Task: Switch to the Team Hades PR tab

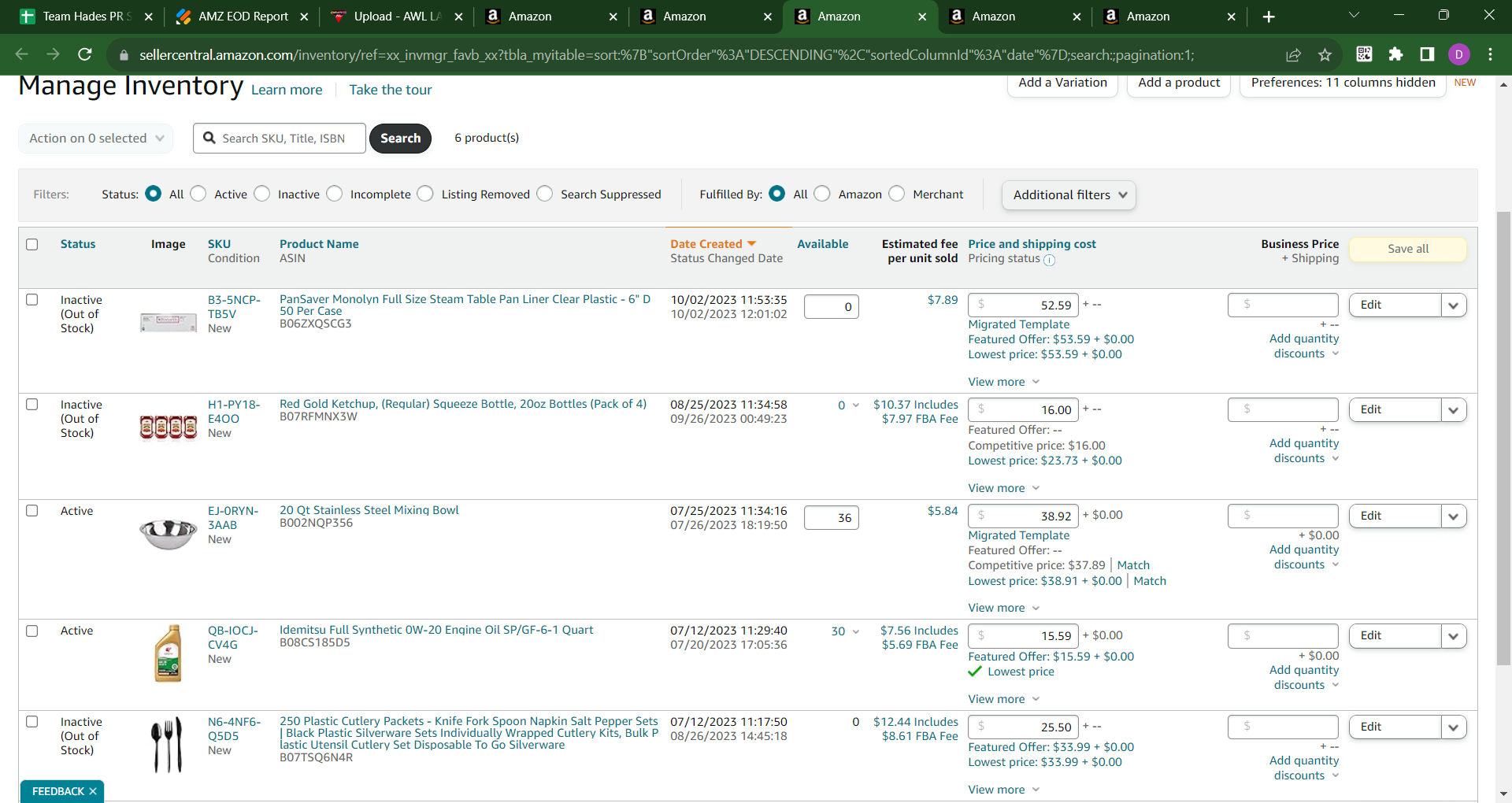Action: [85, 17]
